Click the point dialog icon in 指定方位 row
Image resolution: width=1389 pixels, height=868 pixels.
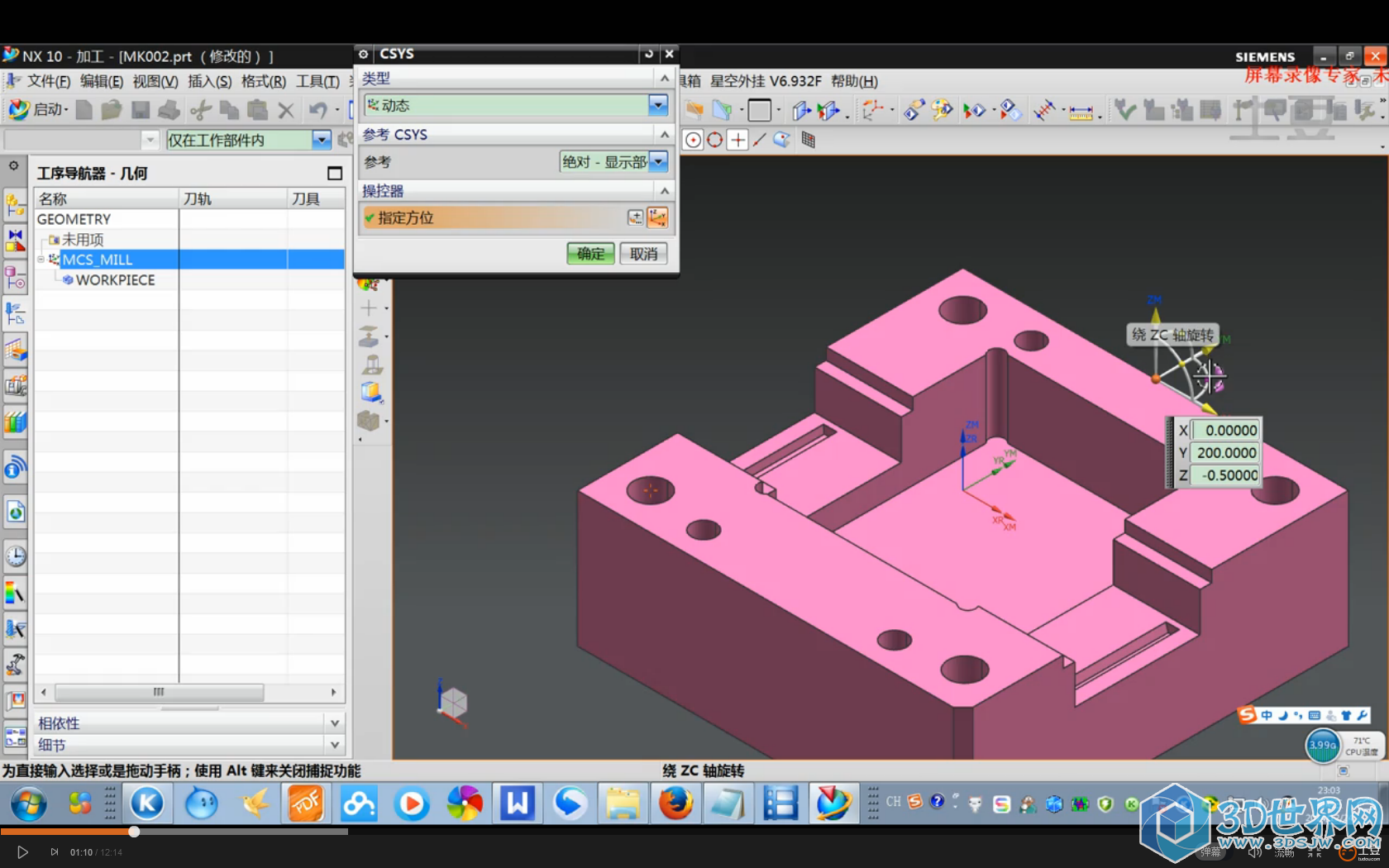[635, 217]
